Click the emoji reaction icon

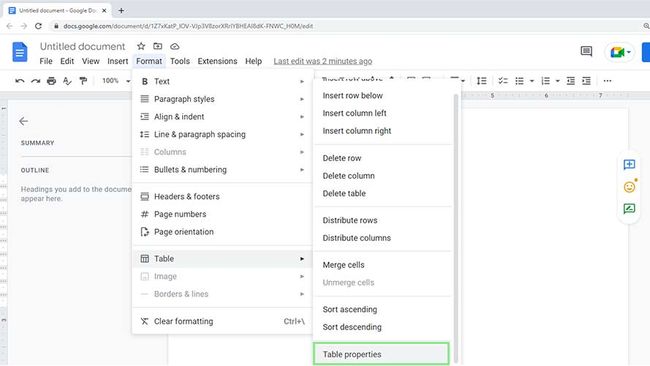point(629,187)
